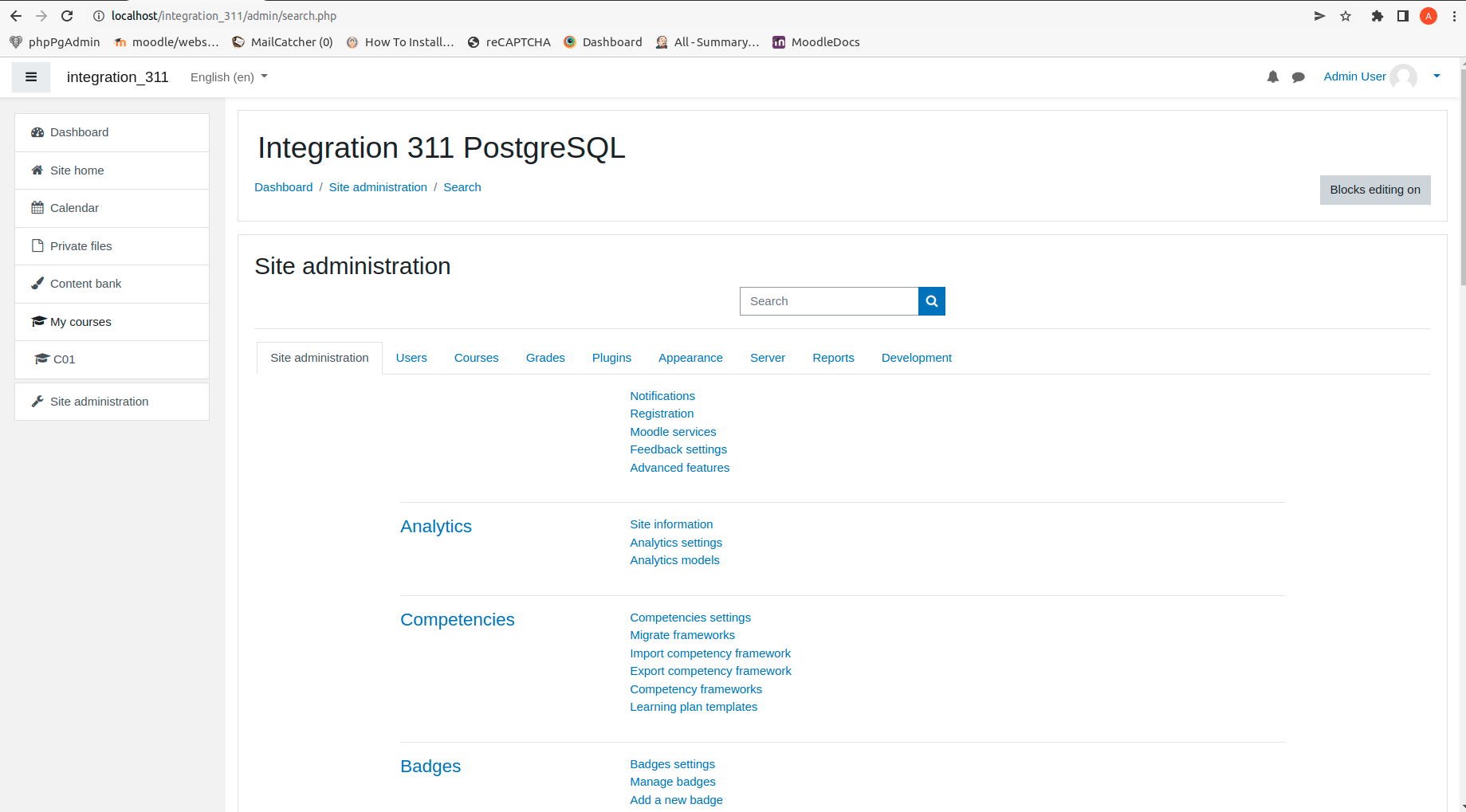Switch to the Reports tab
The width and height of the screenshot is (1466, 812).
[x=833, y=358]
